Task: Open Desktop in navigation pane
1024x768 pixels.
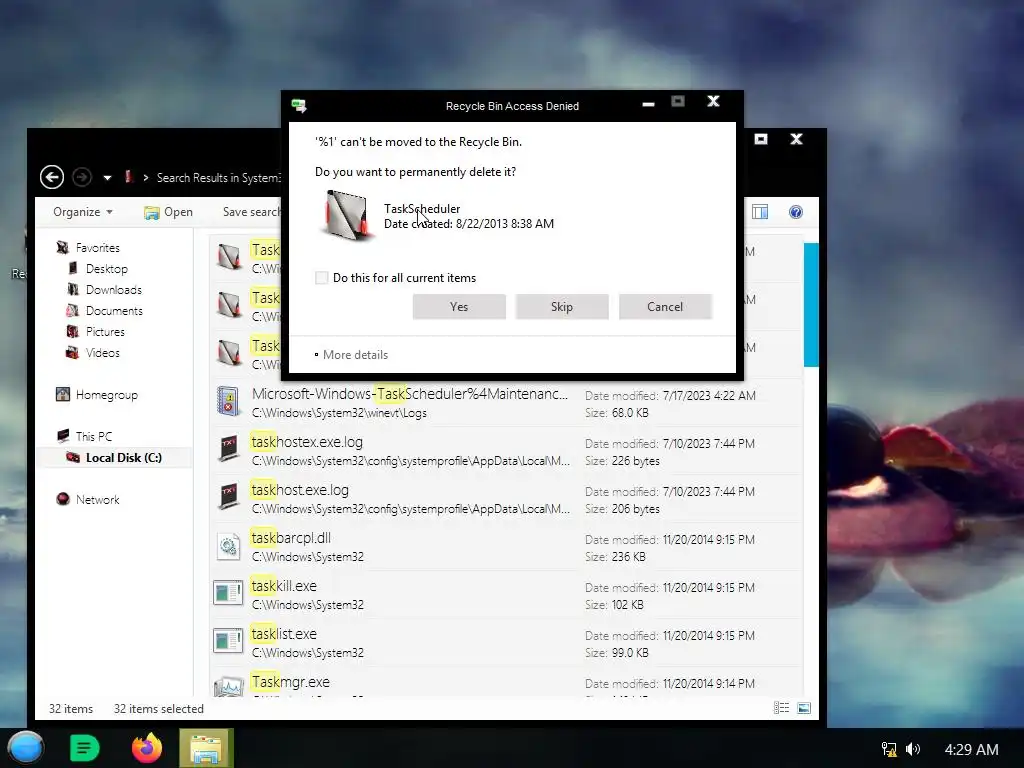Action: 106,268
